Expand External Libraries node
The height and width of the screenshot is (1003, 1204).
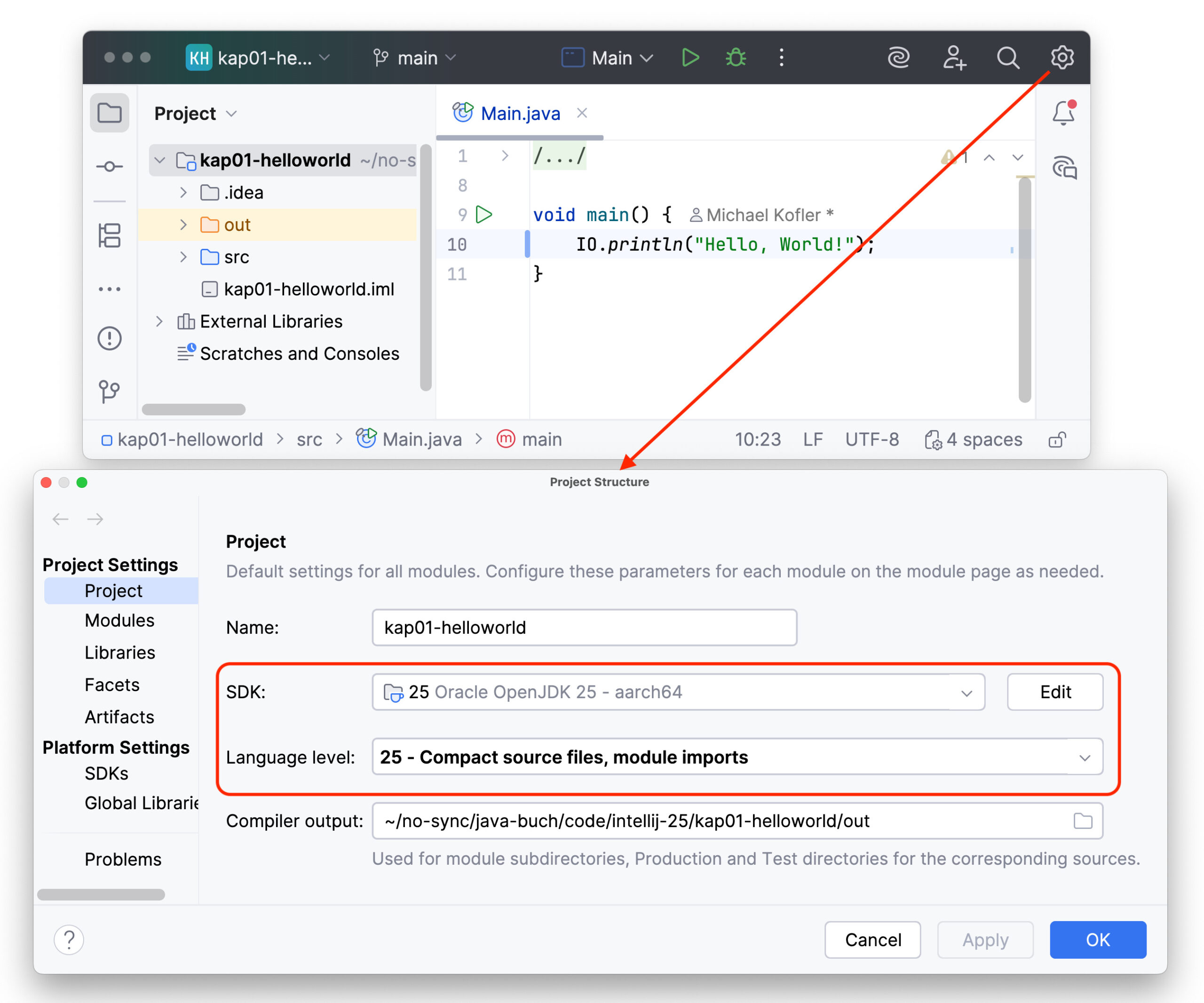160,321
